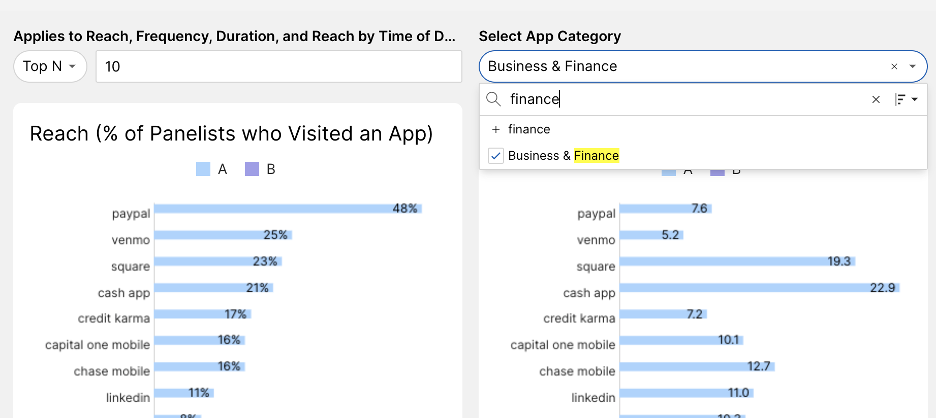Click the finance search input
Image resolution: width=936 pixels, height=418 pixels.
(x=680, y=99)
